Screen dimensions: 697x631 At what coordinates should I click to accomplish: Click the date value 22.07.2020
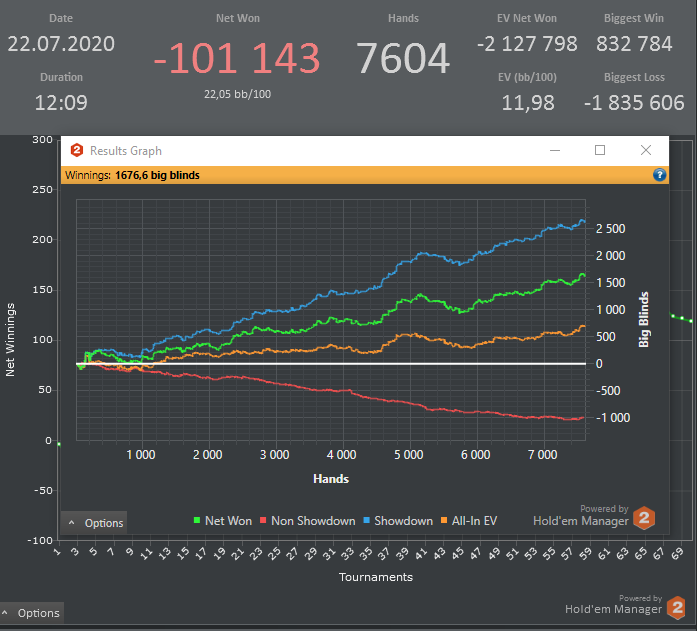point(61,44)
